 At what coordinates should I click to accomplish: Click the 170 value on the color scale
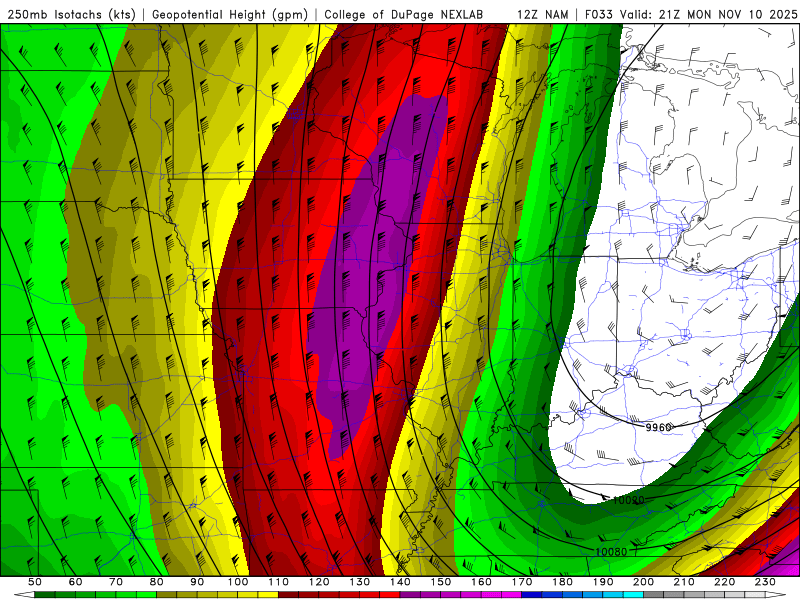[x=522, y=582]
